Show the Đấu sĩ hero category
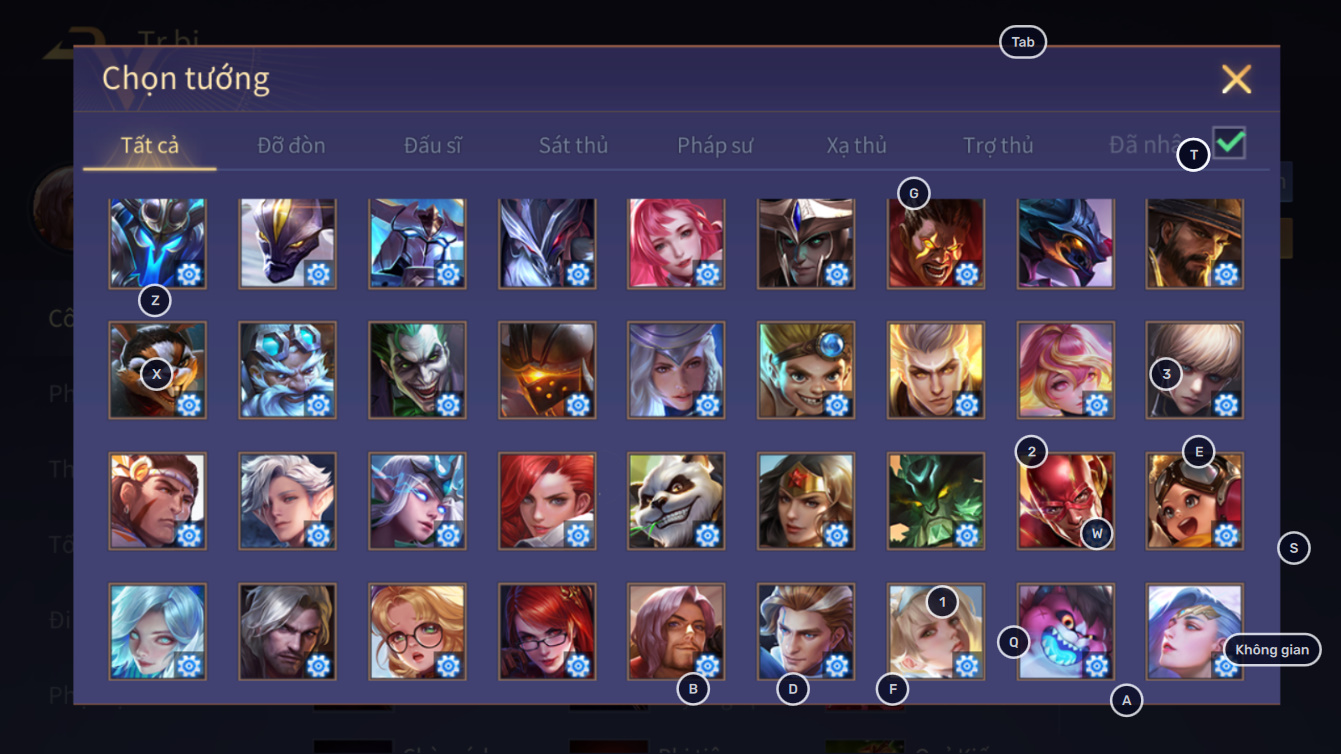Viewport: 1341px width, 754px height. point(433,145)
